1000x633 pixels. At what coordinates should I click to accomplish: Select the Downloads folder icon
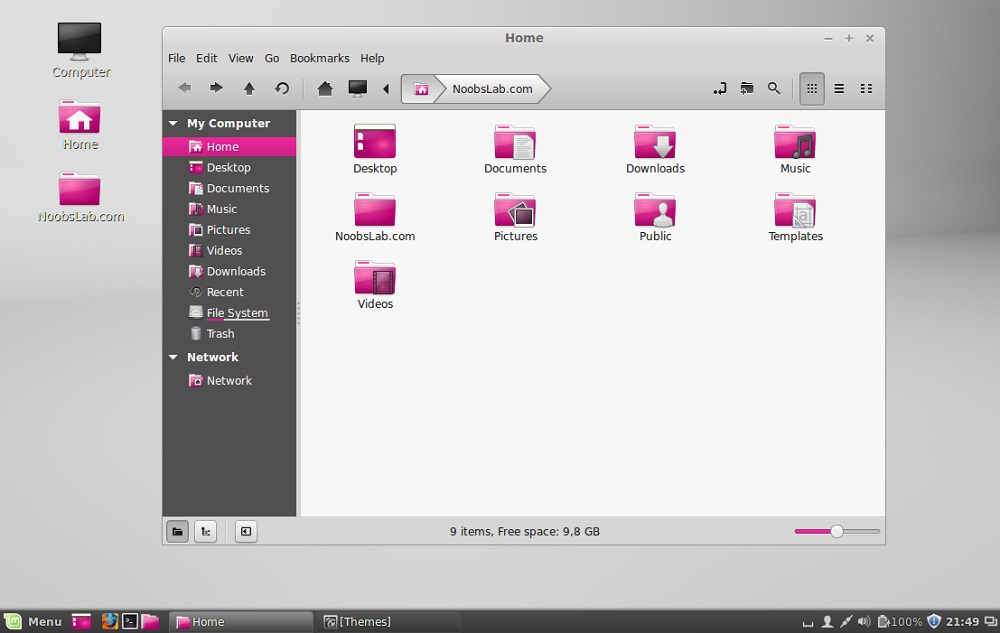pos(655,142)
